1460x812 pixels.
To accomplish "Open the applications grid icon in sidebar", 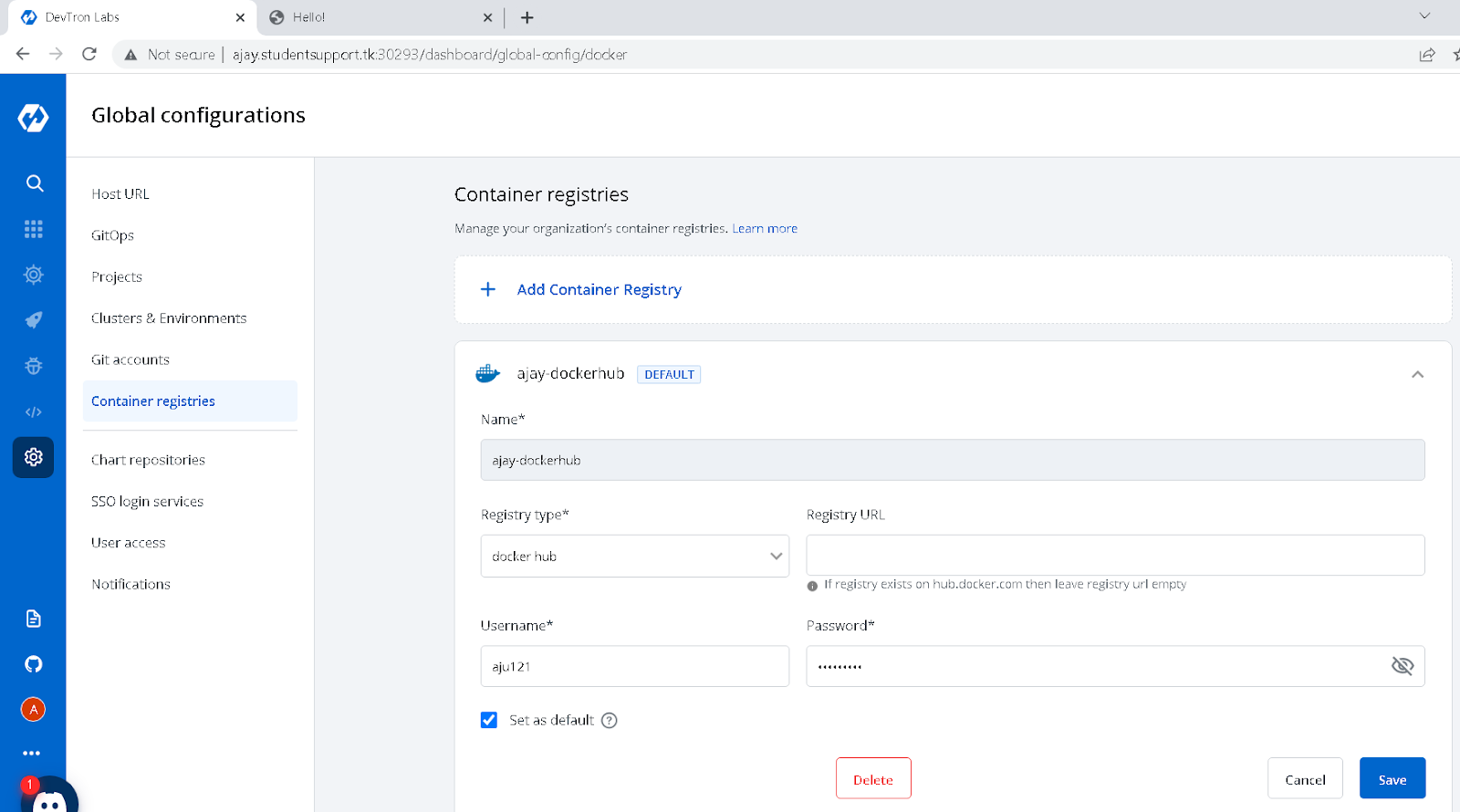I will click(x=34, y=229).
